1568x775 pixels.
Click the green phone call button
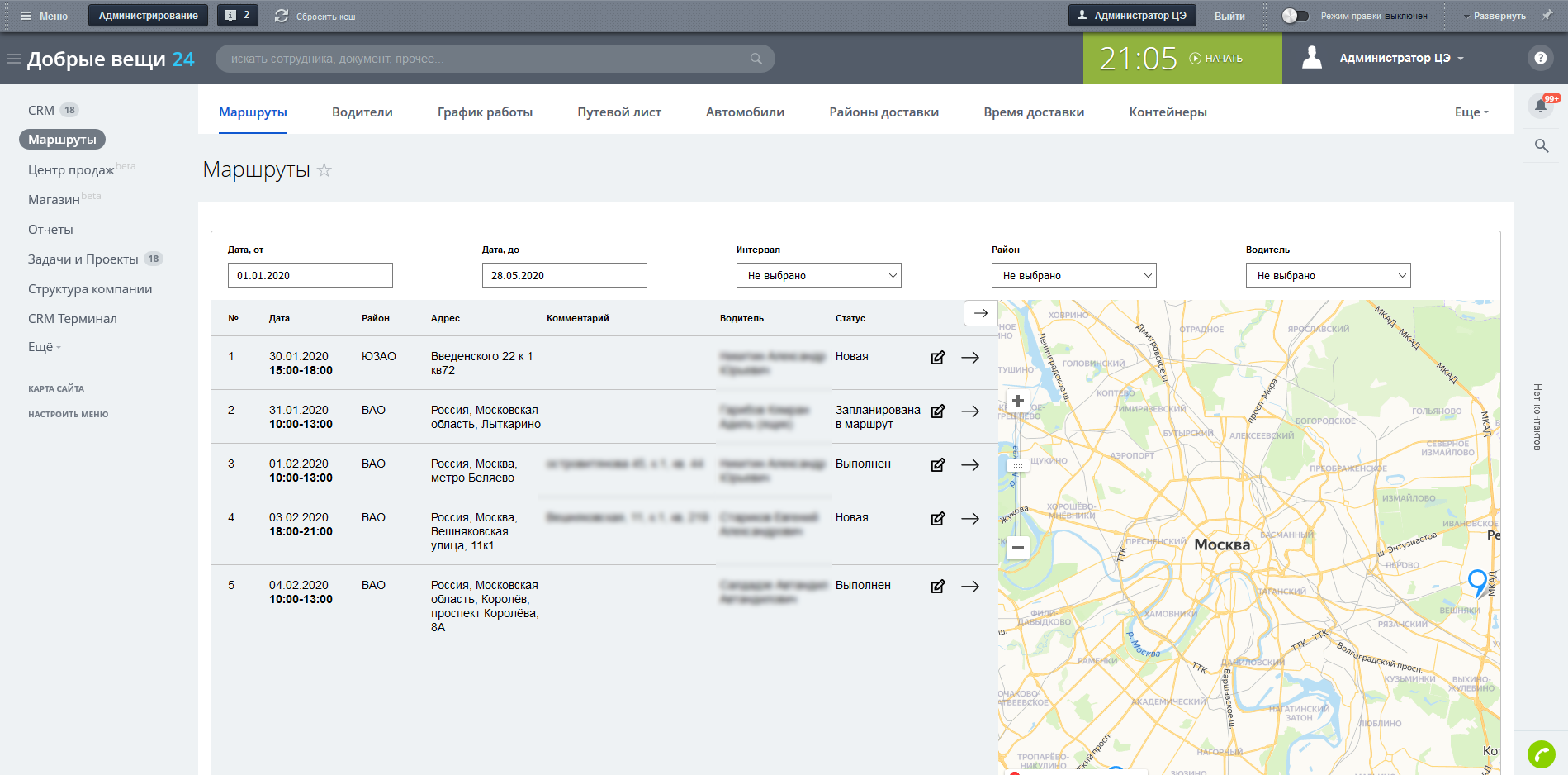[1541, 754]
